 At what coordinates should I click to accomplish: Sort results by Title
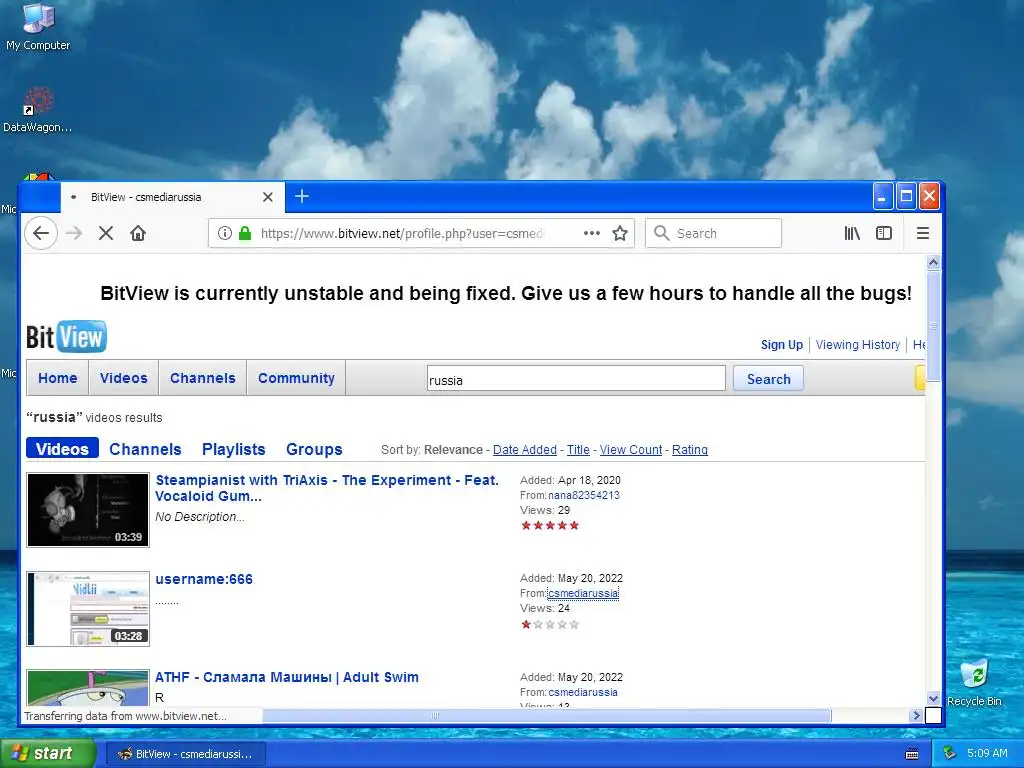coord(578,449)
